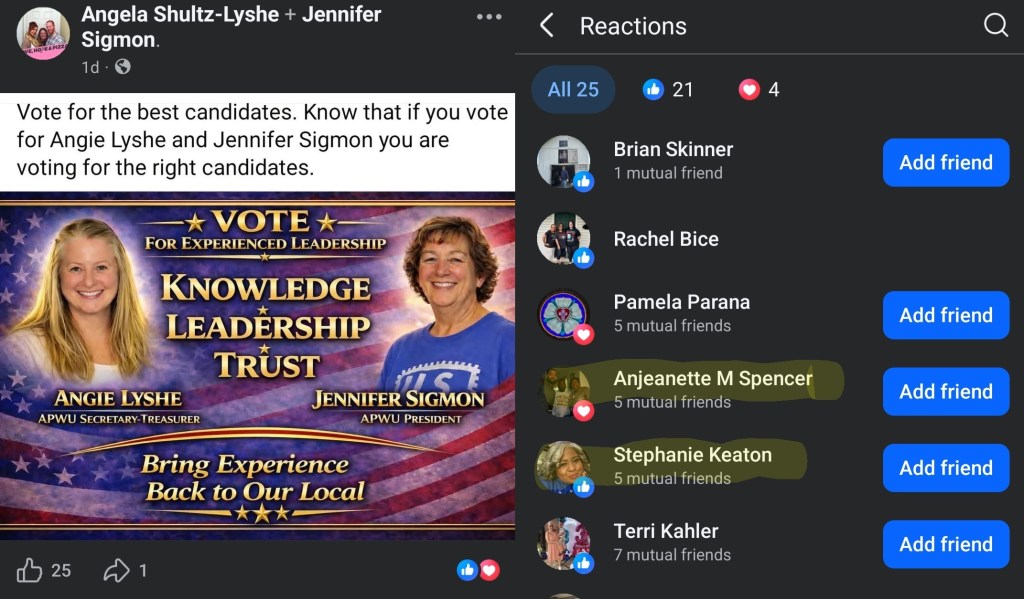View the campaign banner image full size

(257, 366)
